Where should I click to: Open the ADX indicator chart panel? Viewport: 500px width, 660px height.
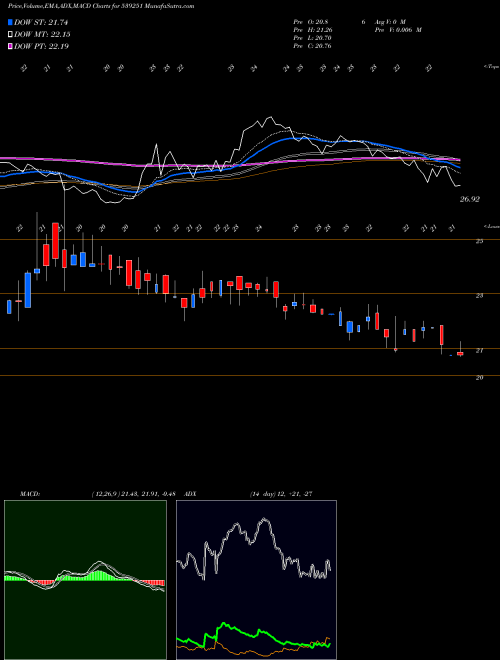(x=256, y=580)
